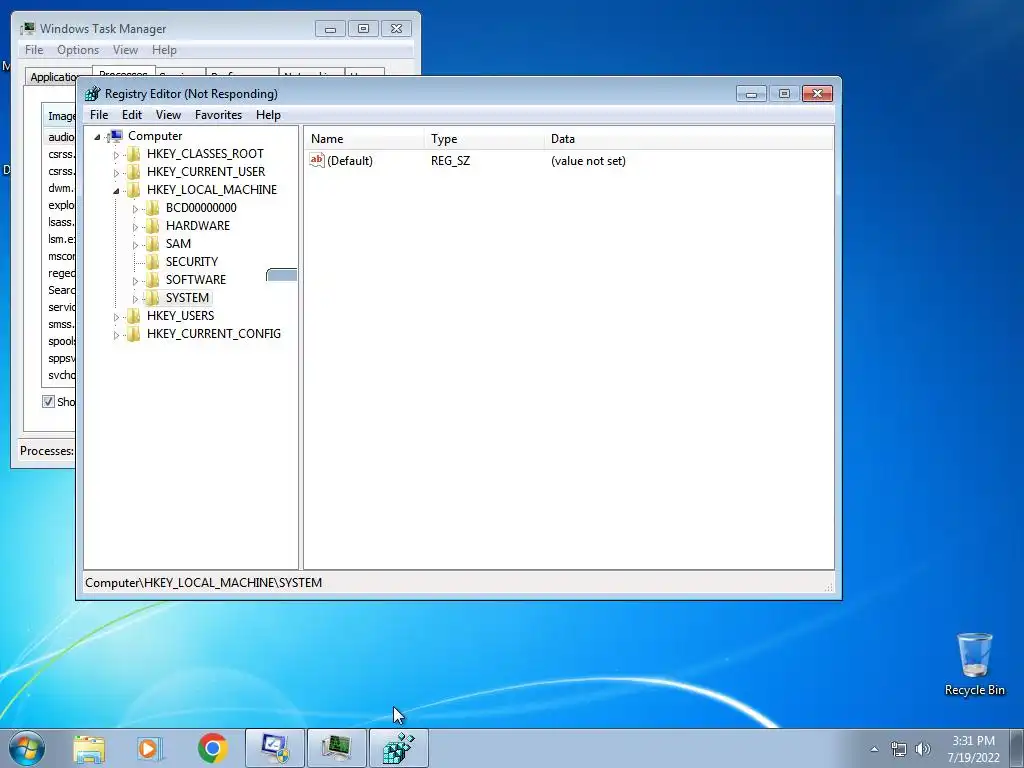Image resolution: width=1024 pixels, height=768 pixels.
Task: Expand the BCD00000000 key arrow
Action: point(135,209)
